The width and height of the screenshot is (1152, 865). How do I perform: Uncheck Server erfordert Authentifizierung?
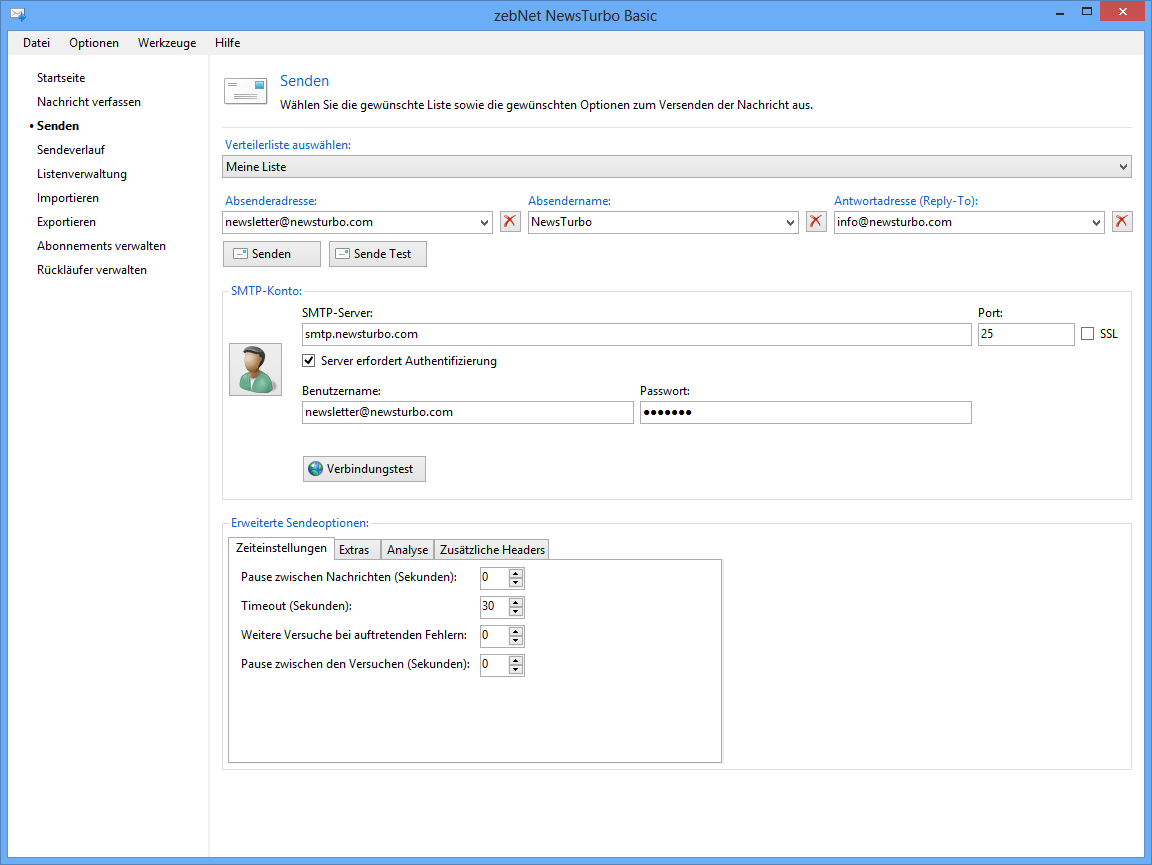(309, 361)
